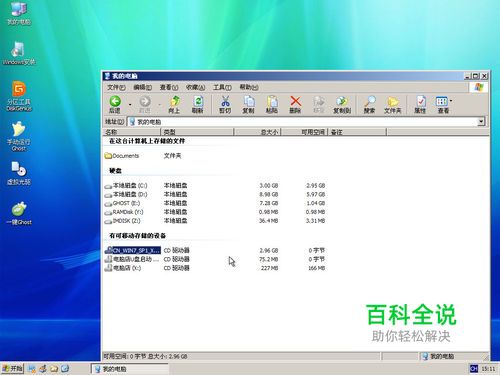The height and width of the screenshot is (375, 500).
Task: Click the Copy (复制) toolbar icon
Action: click(249, 104)
